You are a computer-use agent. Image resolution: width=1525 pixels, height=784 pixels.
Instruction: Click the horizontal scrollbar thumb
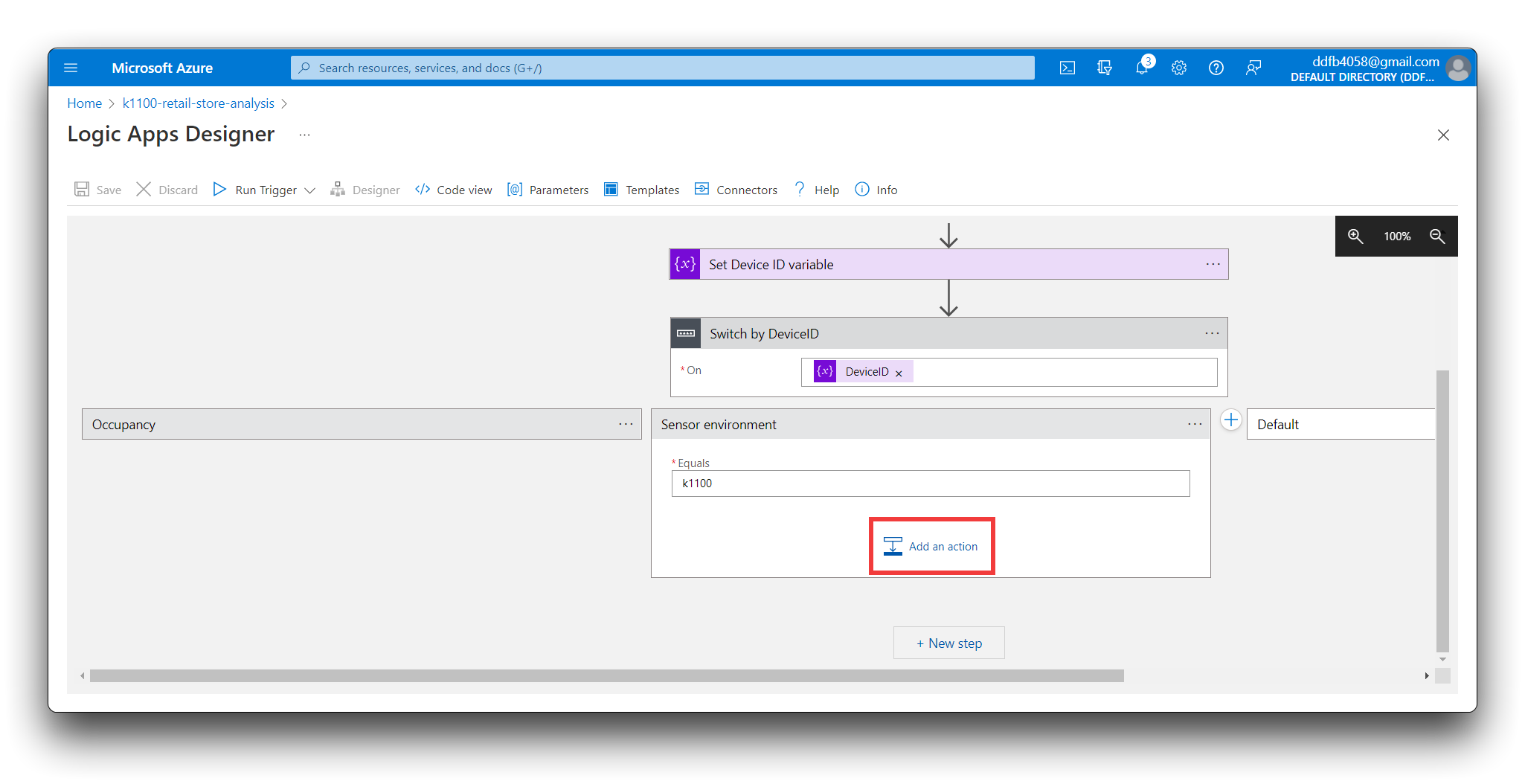[x=606, y=675]
